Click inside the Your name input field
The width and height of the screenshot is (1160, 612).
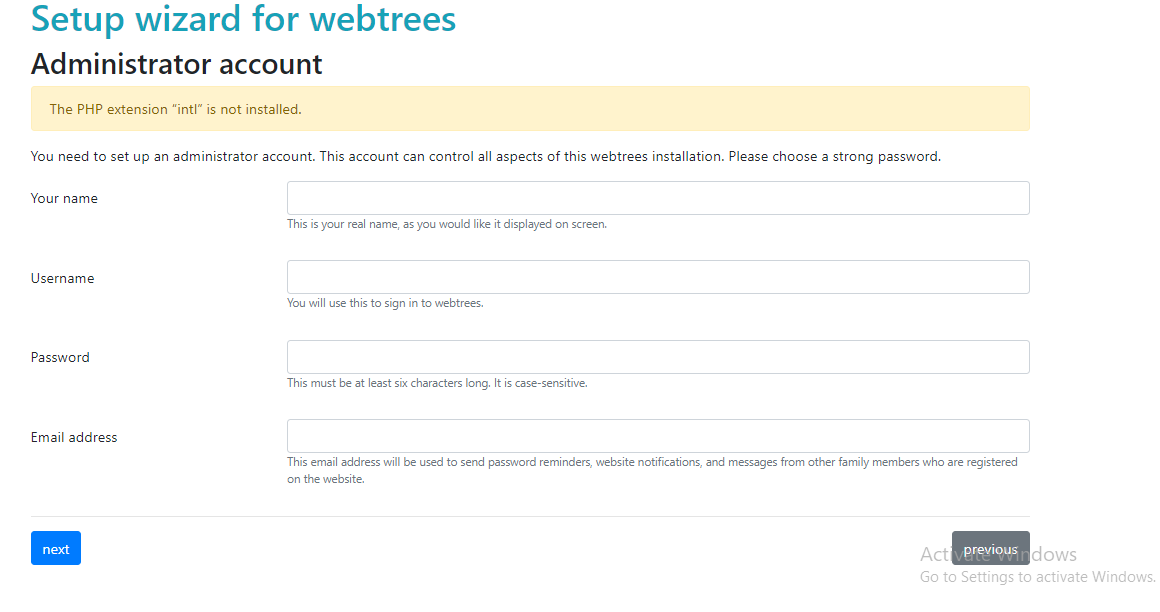[657, 197]
